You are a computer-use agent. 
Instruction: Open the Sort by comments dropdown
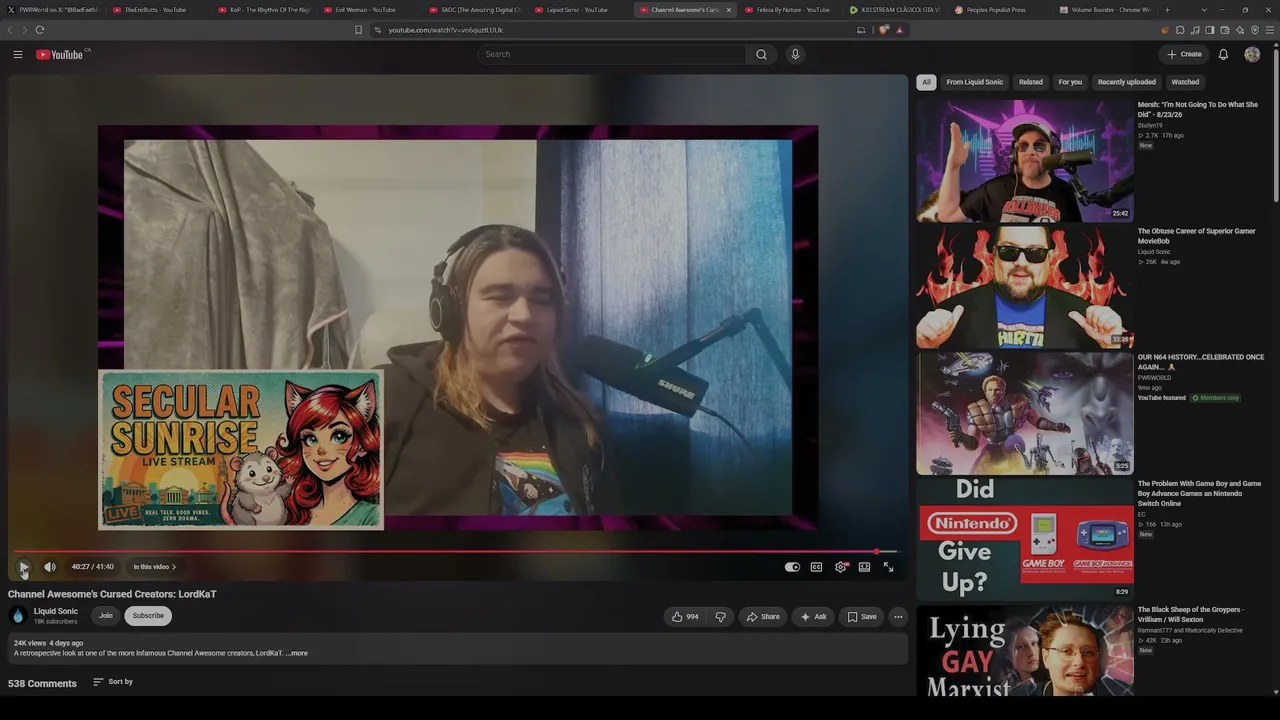[113, 682]
